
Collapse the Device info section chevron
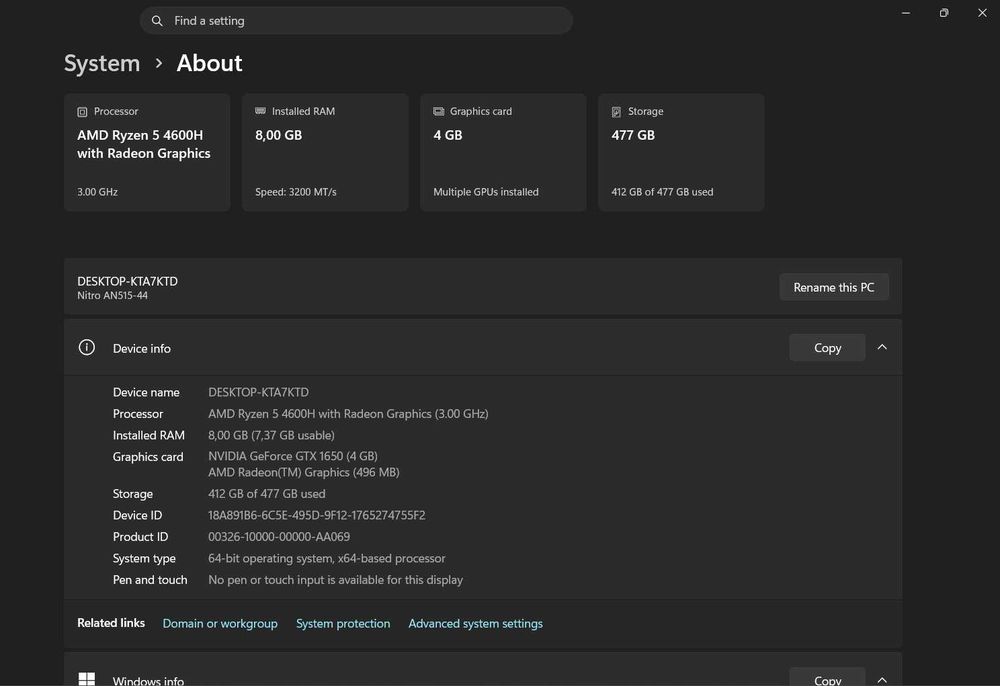[882, 347]
